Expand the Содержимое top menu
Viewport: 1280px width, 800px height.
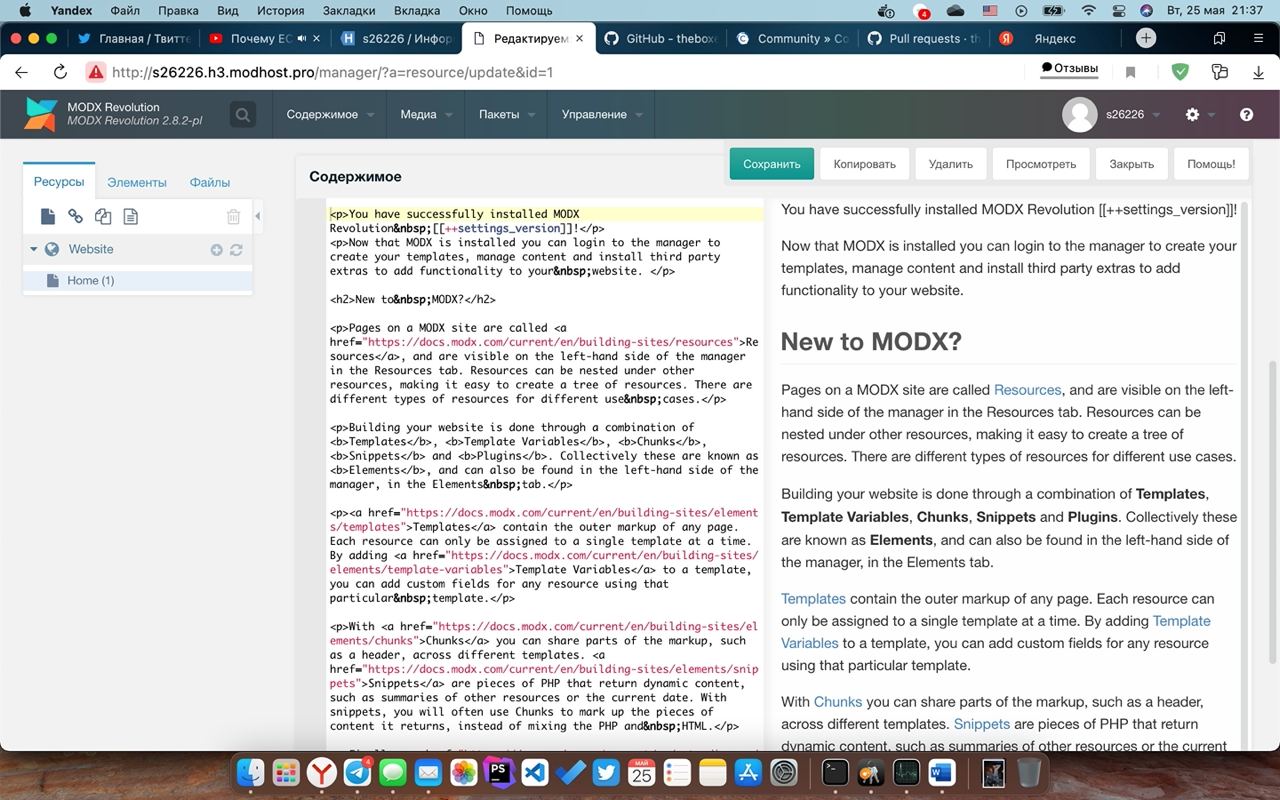pyautogui.click(x=330, y=115)
